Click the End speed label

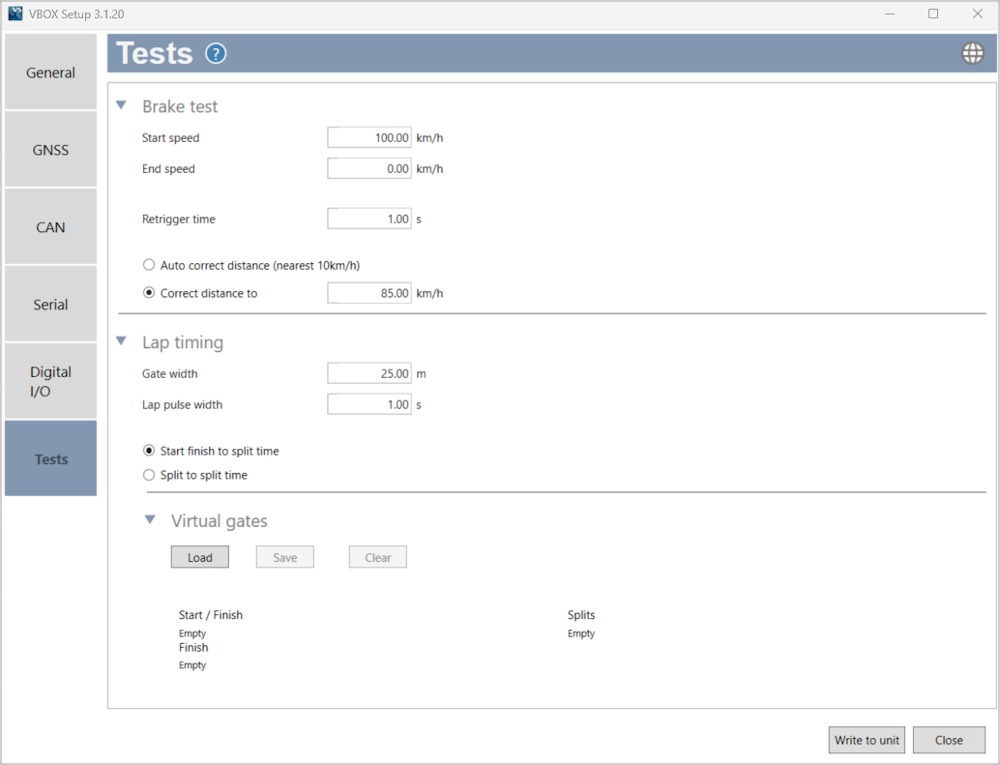tap(168, 168)
